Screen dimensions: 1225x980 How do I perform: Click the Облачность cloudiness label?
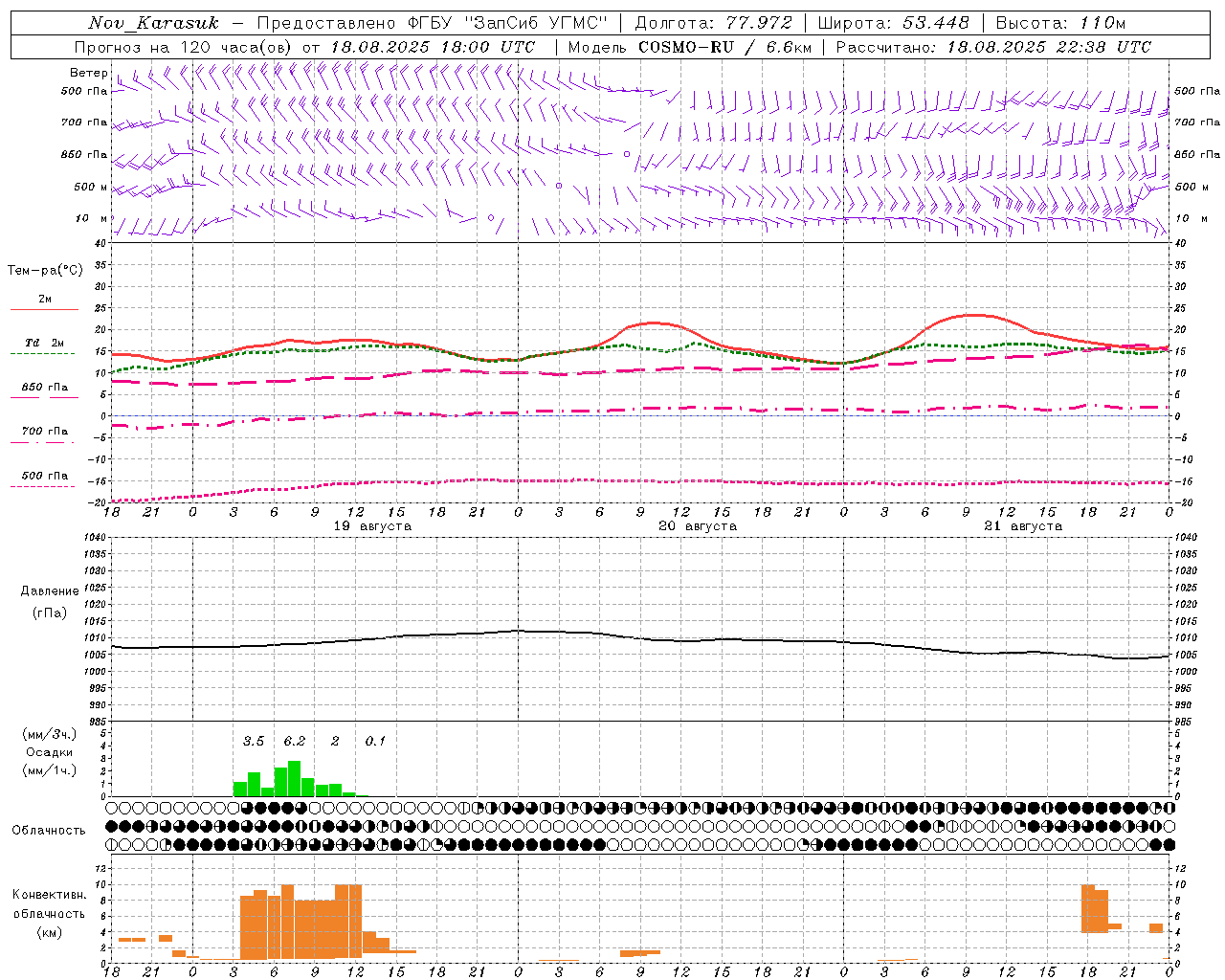49,830
